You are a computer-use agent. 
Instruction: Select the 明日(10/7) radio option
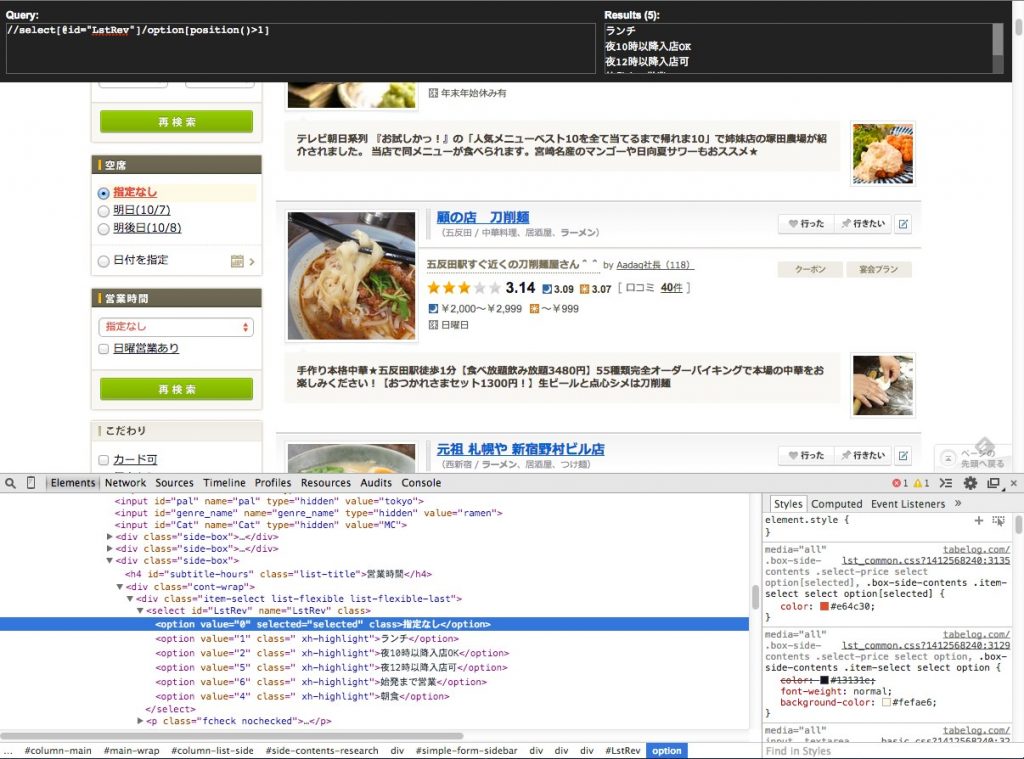[x=103, y=211]
